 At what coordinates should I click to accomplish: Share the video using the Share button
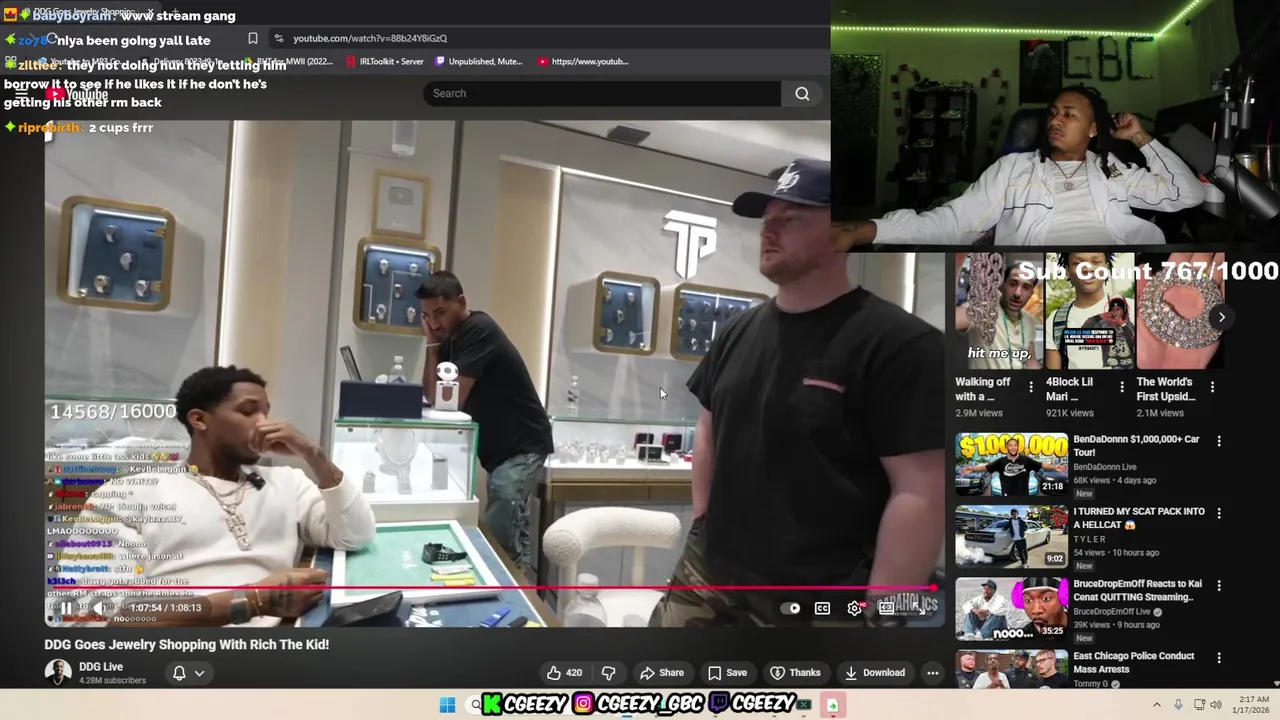point(662,673)
